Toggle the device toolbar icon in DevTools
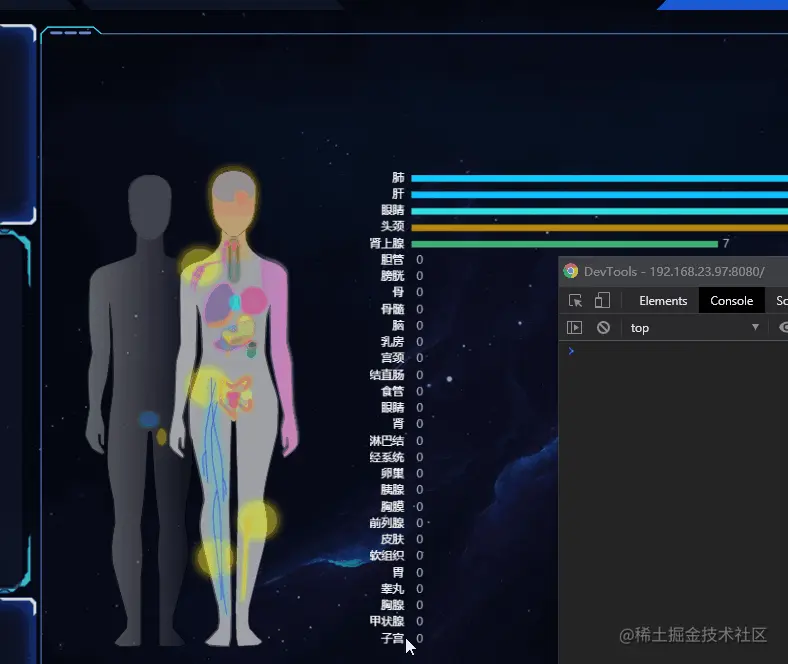Viewport: 788px width, 664px height. click(x=602, y=301)
